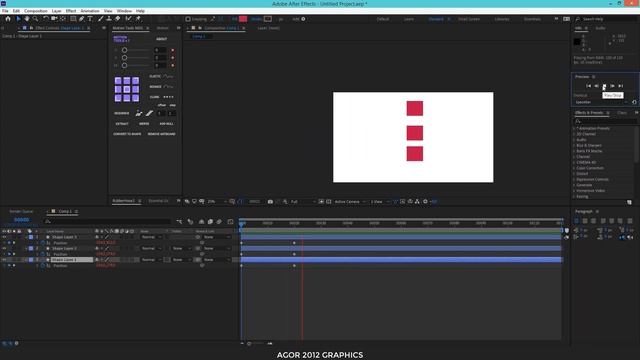
Task: Click the red Fill color swatch
Action: coord(243,19)
